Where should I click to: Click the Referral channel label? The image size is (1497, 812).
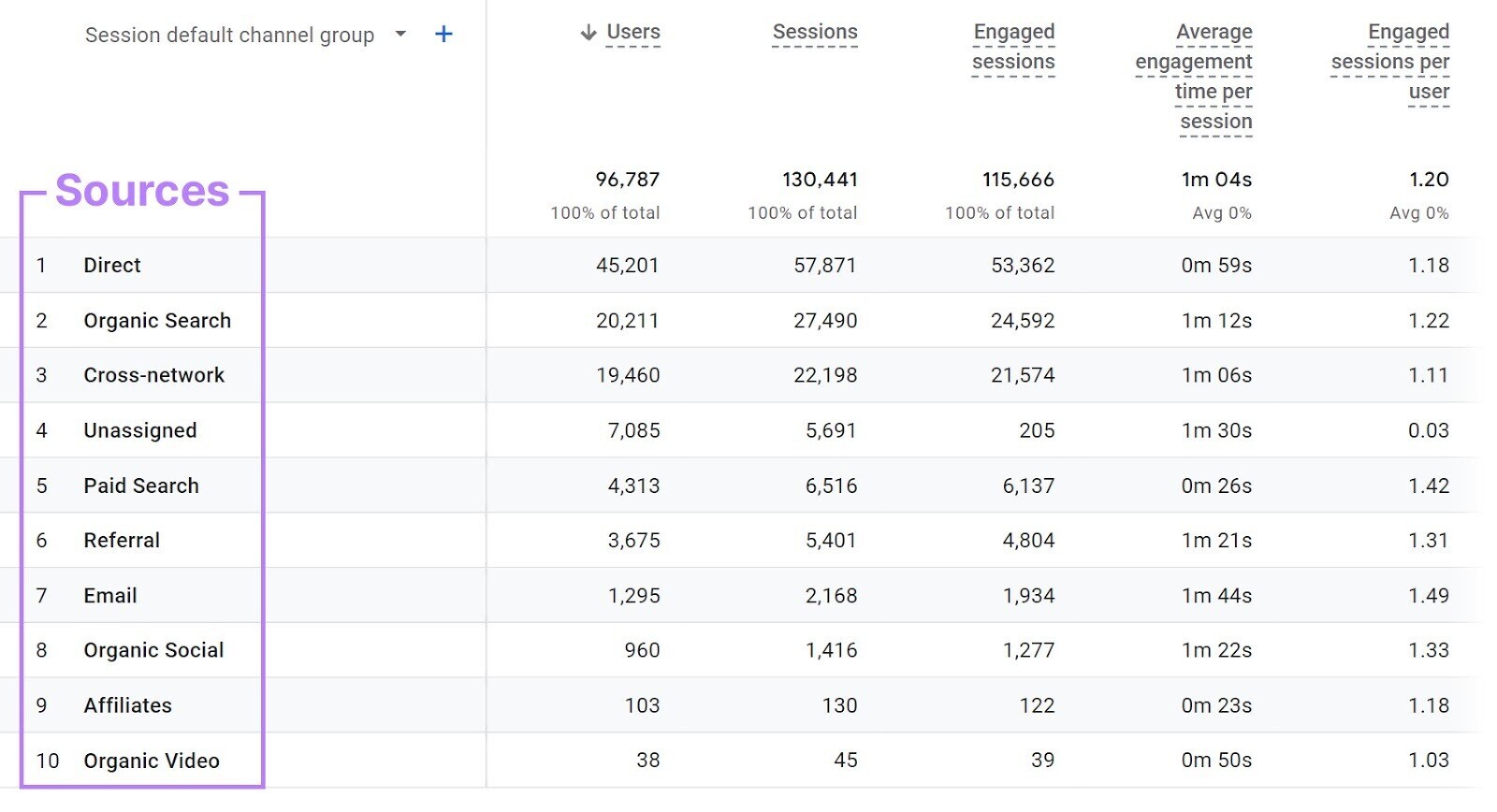pyautogui.click(x=122, y=541)
